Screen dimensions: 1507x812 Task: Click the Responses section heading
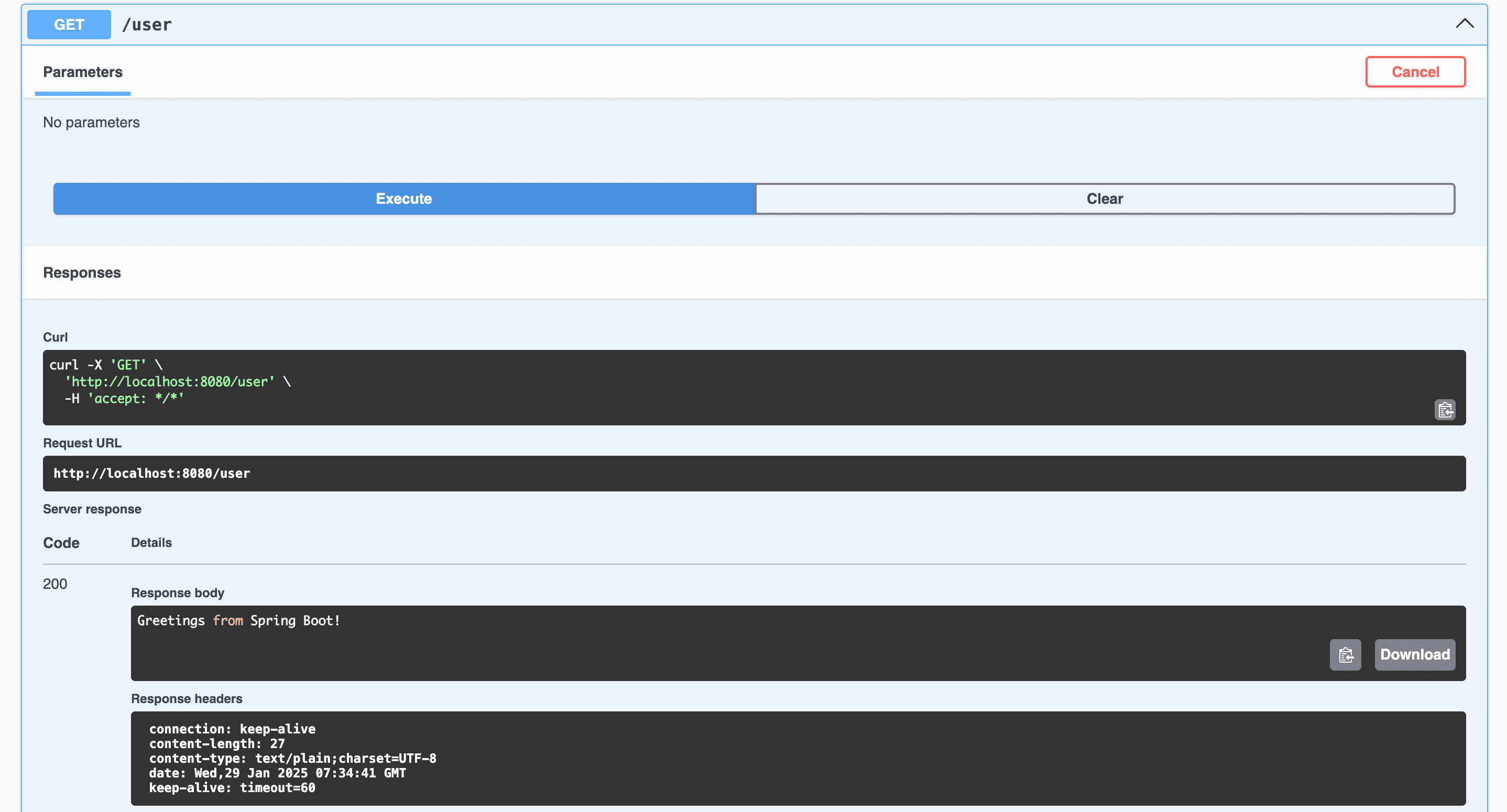click(82, 272)
